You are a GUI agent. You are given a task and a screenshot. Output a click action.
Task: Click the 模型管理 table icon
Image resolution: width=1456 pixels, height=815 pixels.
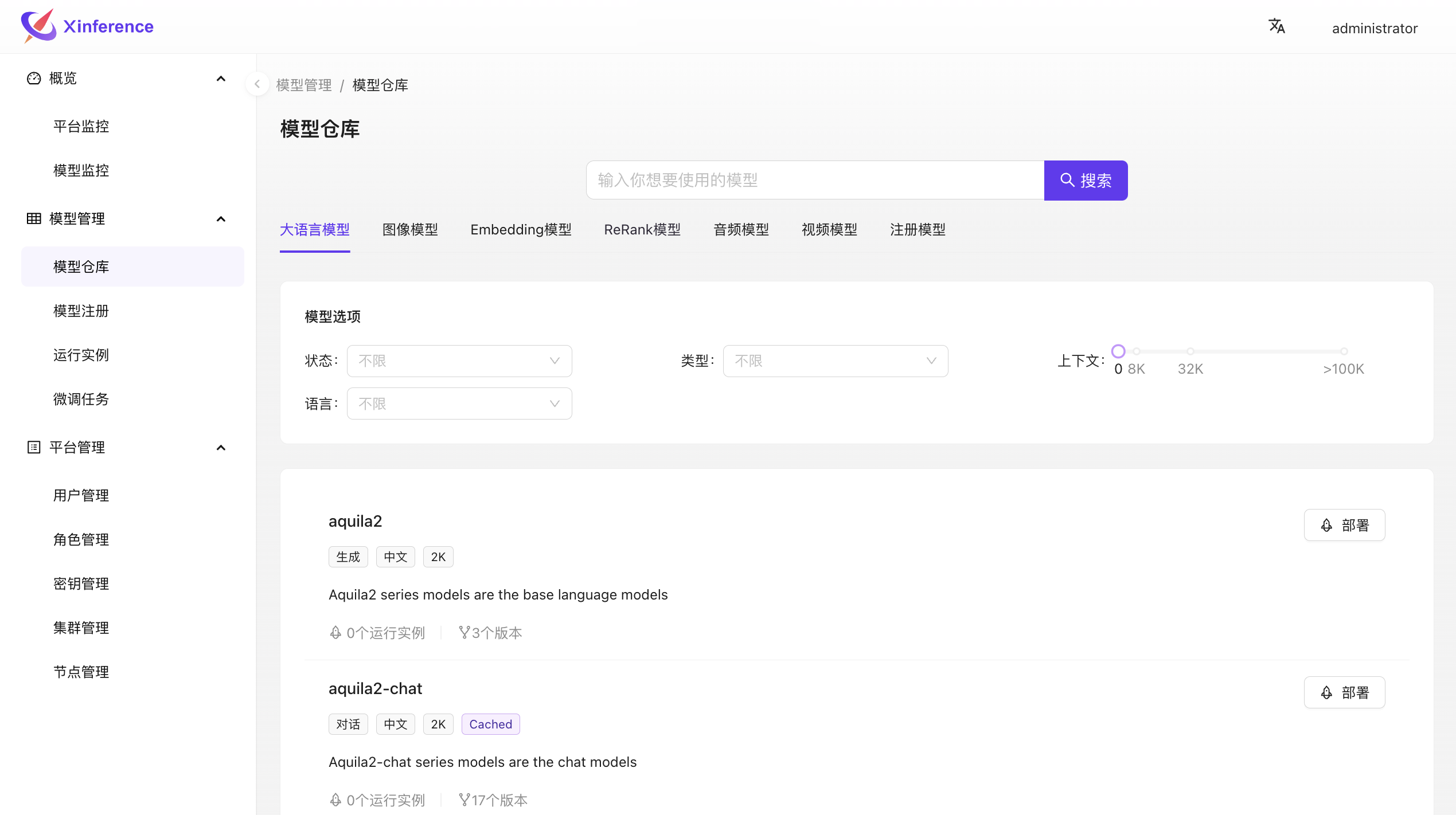pyautogui.click(x=34, y=218)
